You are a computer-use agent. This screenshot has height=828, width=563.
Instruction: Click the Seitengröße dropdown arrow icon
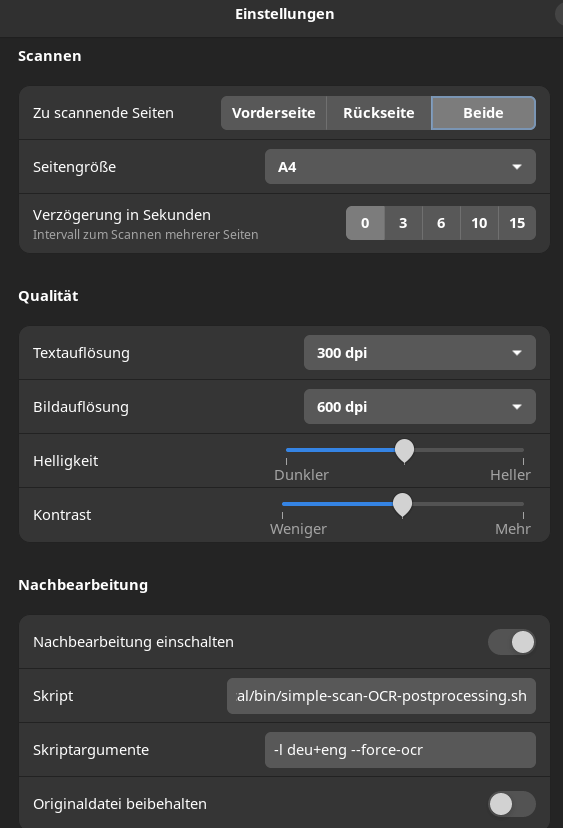517,167
